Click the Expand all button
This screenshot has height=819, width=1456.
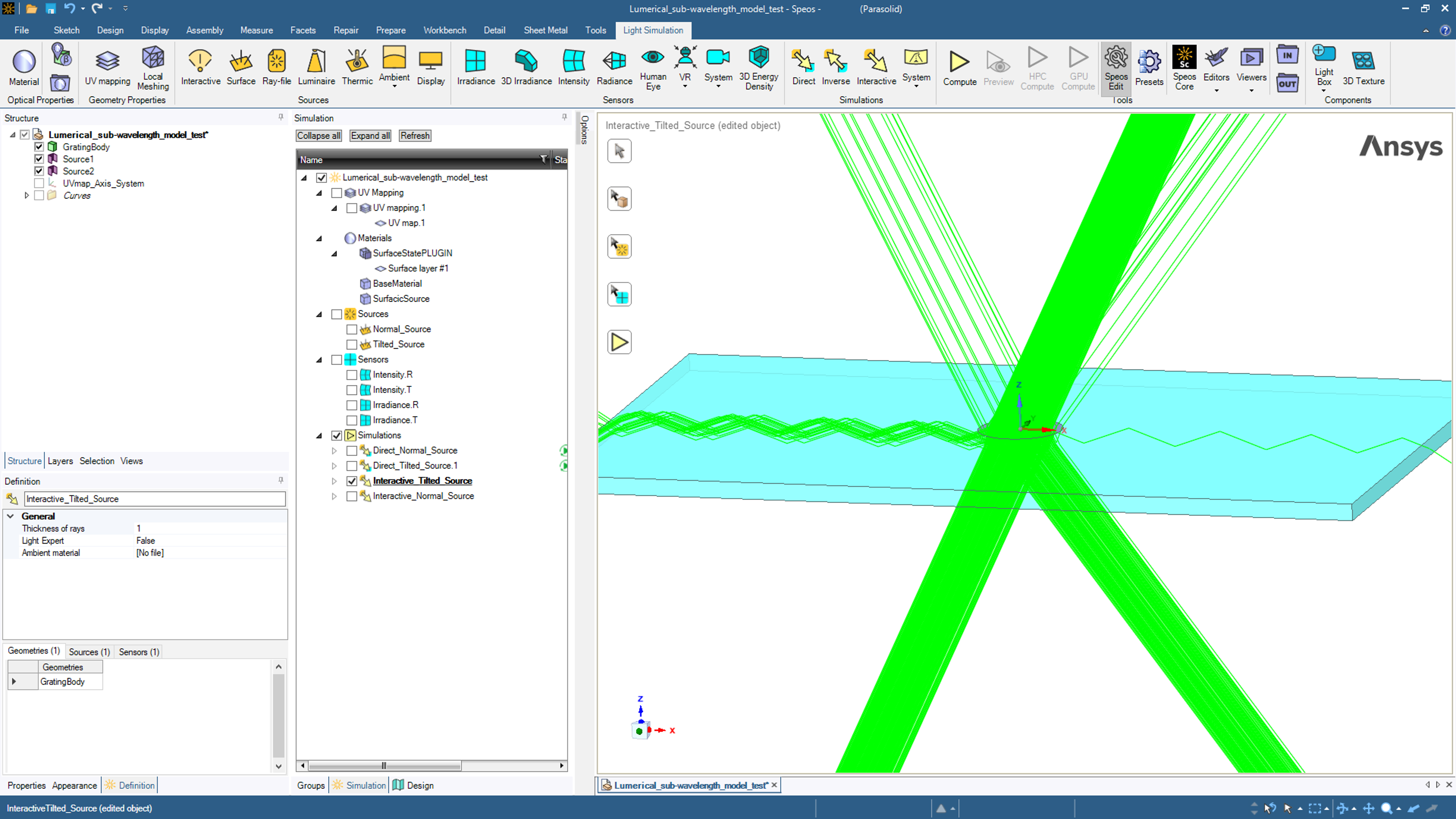coord(370,136)
